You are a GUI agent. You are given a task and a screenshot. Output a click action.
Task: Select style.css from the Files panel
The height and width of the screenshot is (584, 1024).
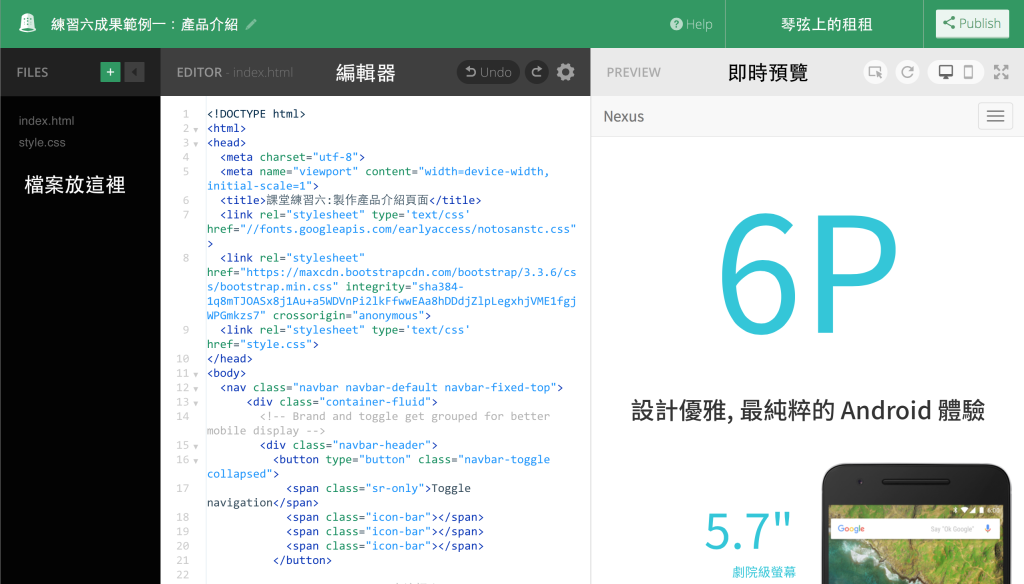point(42,143)
